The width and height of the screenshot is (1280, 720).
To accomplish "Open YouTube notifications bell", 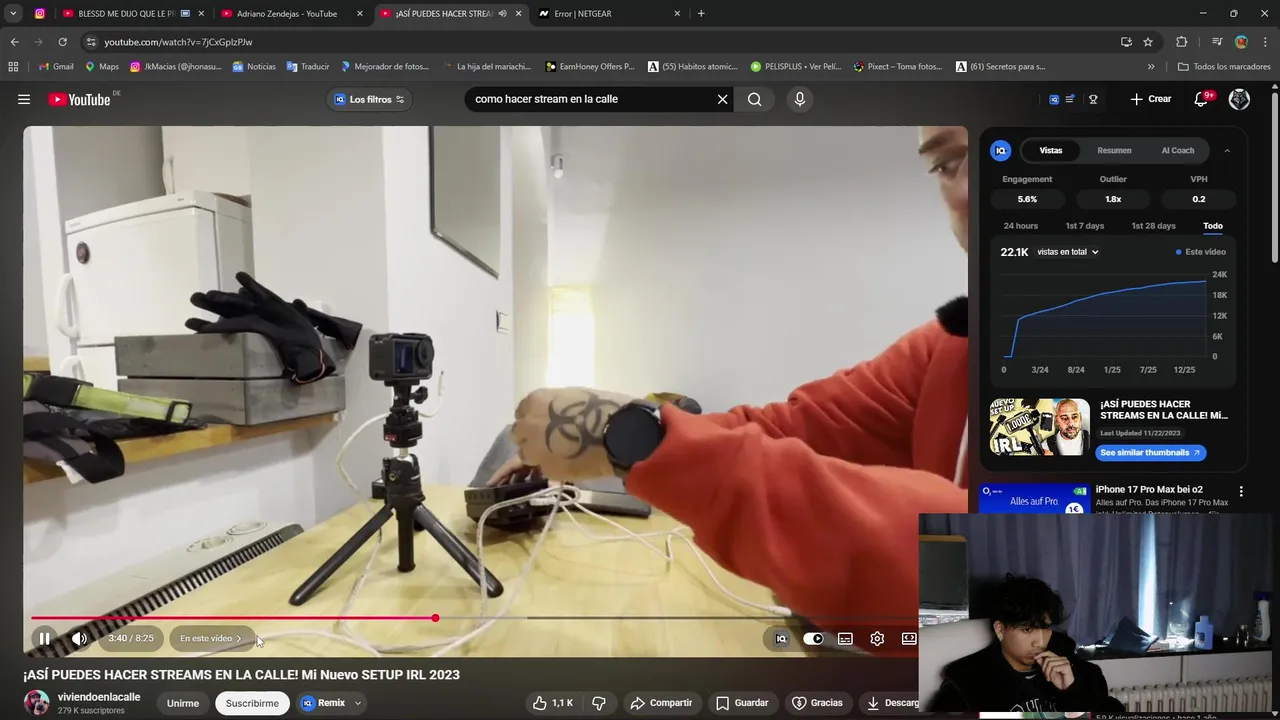I will [x=1202, y=99].
